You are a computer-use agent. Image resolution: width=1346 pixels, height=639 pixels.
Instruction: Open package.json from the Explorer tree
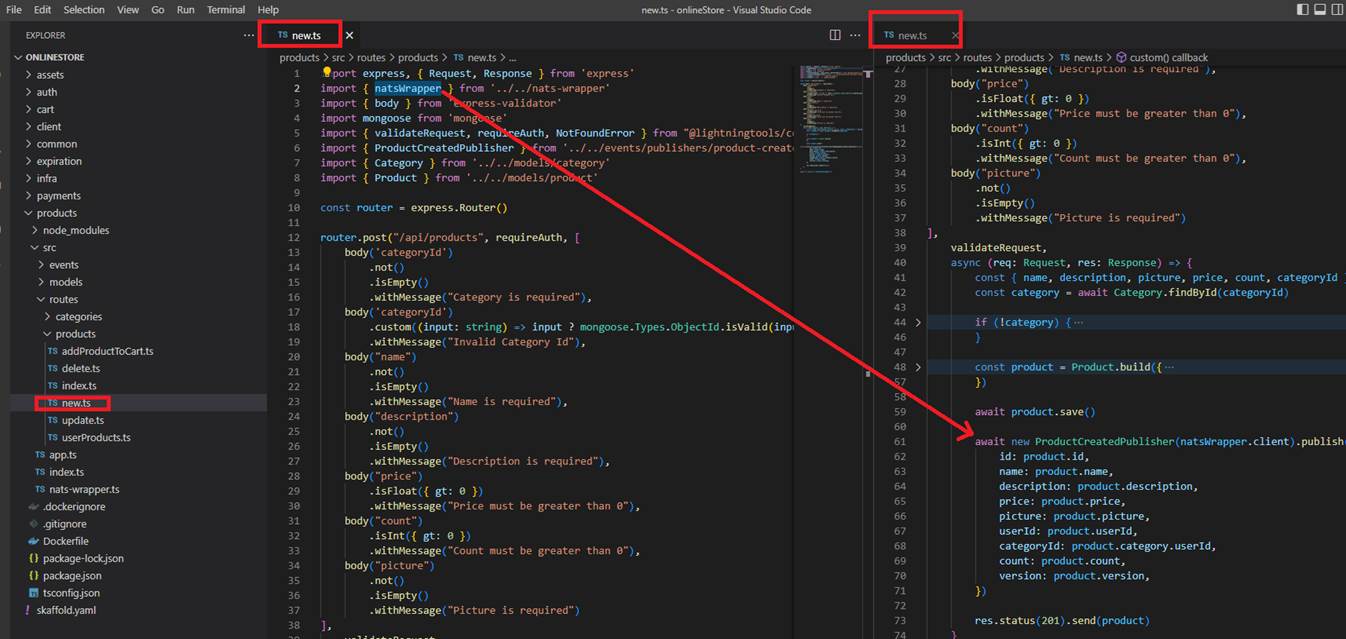[x=72, y=576]
